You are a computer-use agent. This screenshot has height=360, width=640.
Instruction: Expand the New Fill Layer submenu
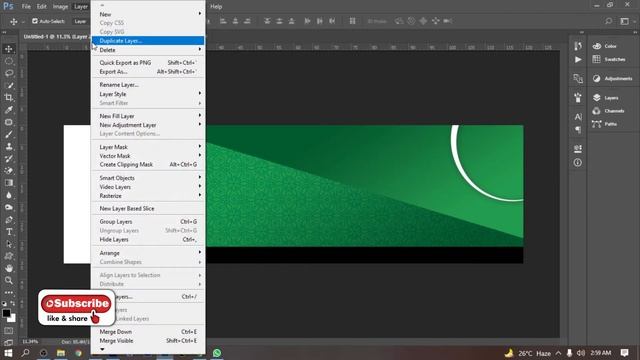pos(148,116)
